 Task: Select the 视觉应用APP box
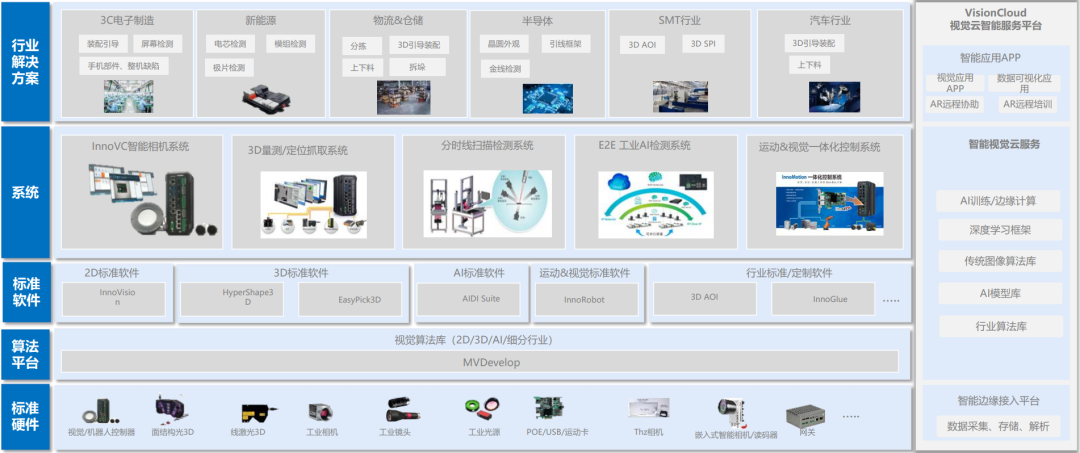click(x=955, y=83)
